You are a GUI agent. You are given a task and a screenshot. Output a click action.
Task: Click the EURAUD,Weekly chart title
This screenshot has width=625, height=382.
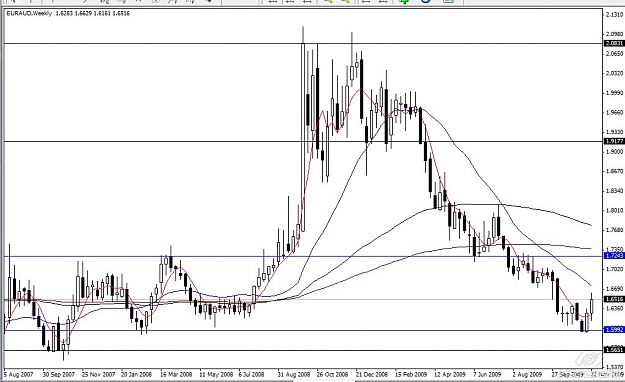pyautogui.click(x=29, y=13)
